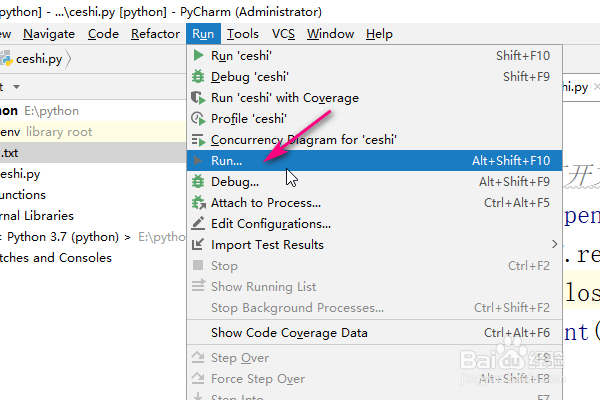The width and height of the screenshot is (600, 400).
Task: Click the Debug 'ceshi' bug icon
Action: 198,77
